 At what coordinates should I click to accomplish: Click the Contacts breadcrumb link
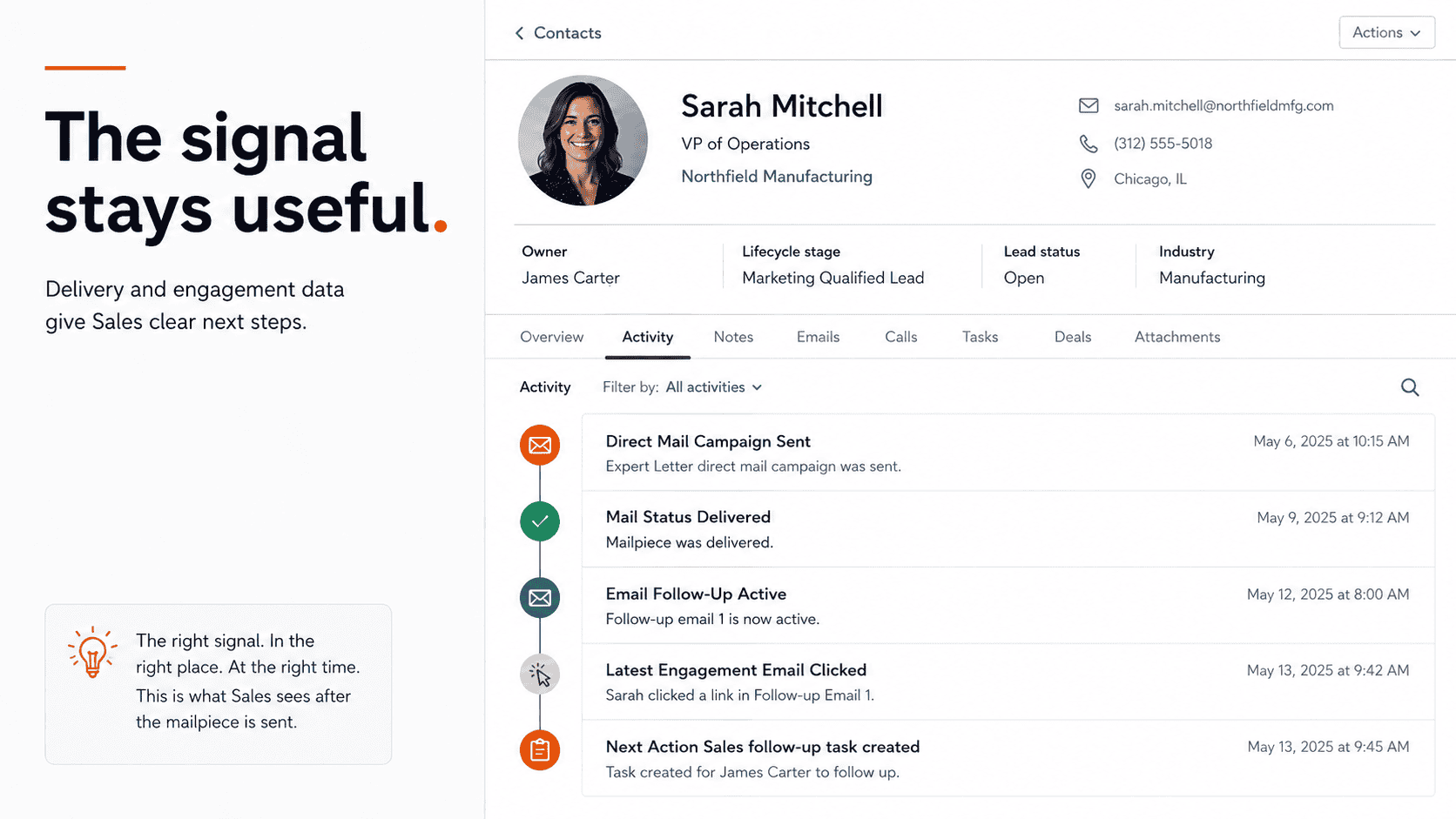click(x=567, y=33)
